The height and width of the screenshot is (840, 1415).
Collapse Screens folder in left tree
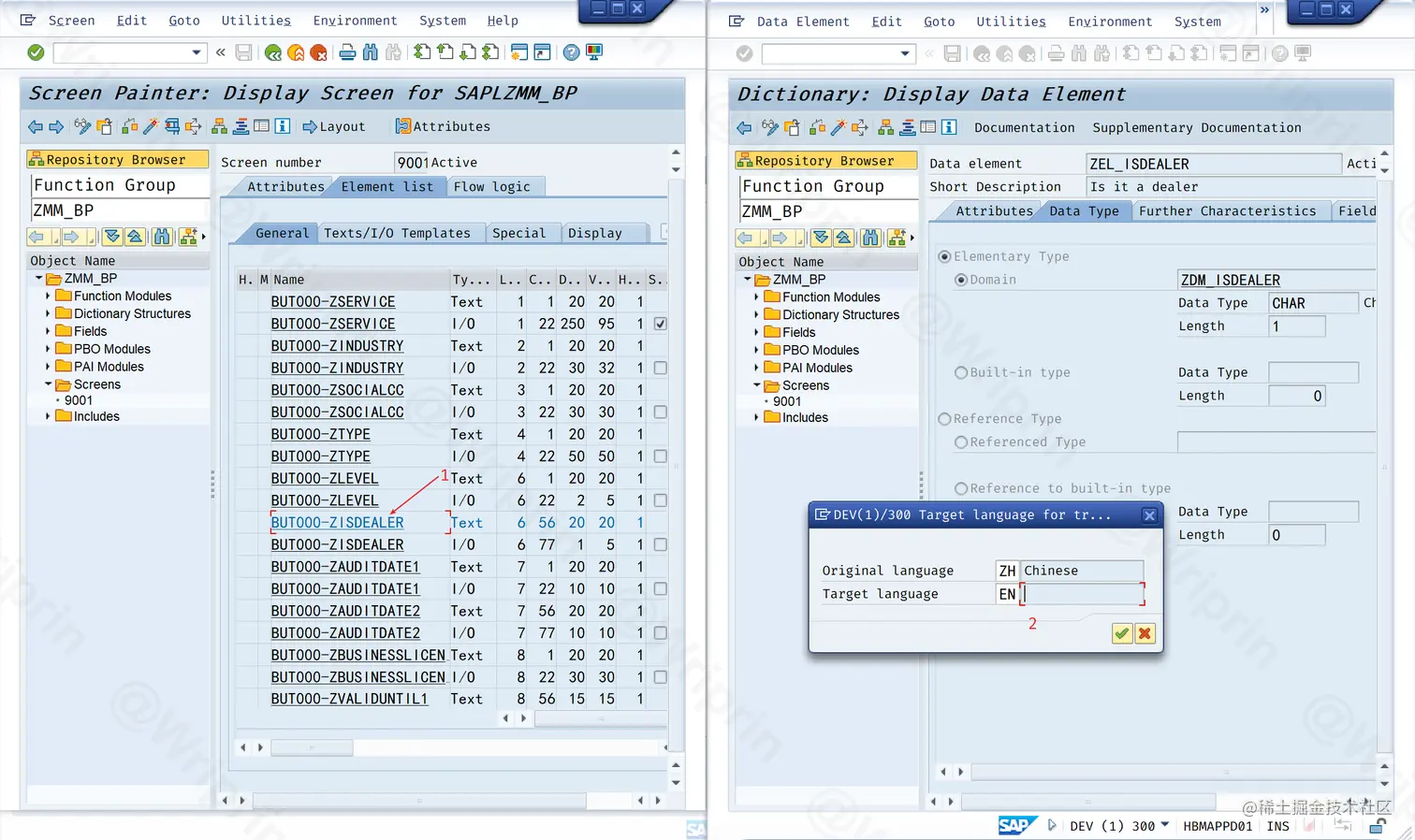point(48,384)
